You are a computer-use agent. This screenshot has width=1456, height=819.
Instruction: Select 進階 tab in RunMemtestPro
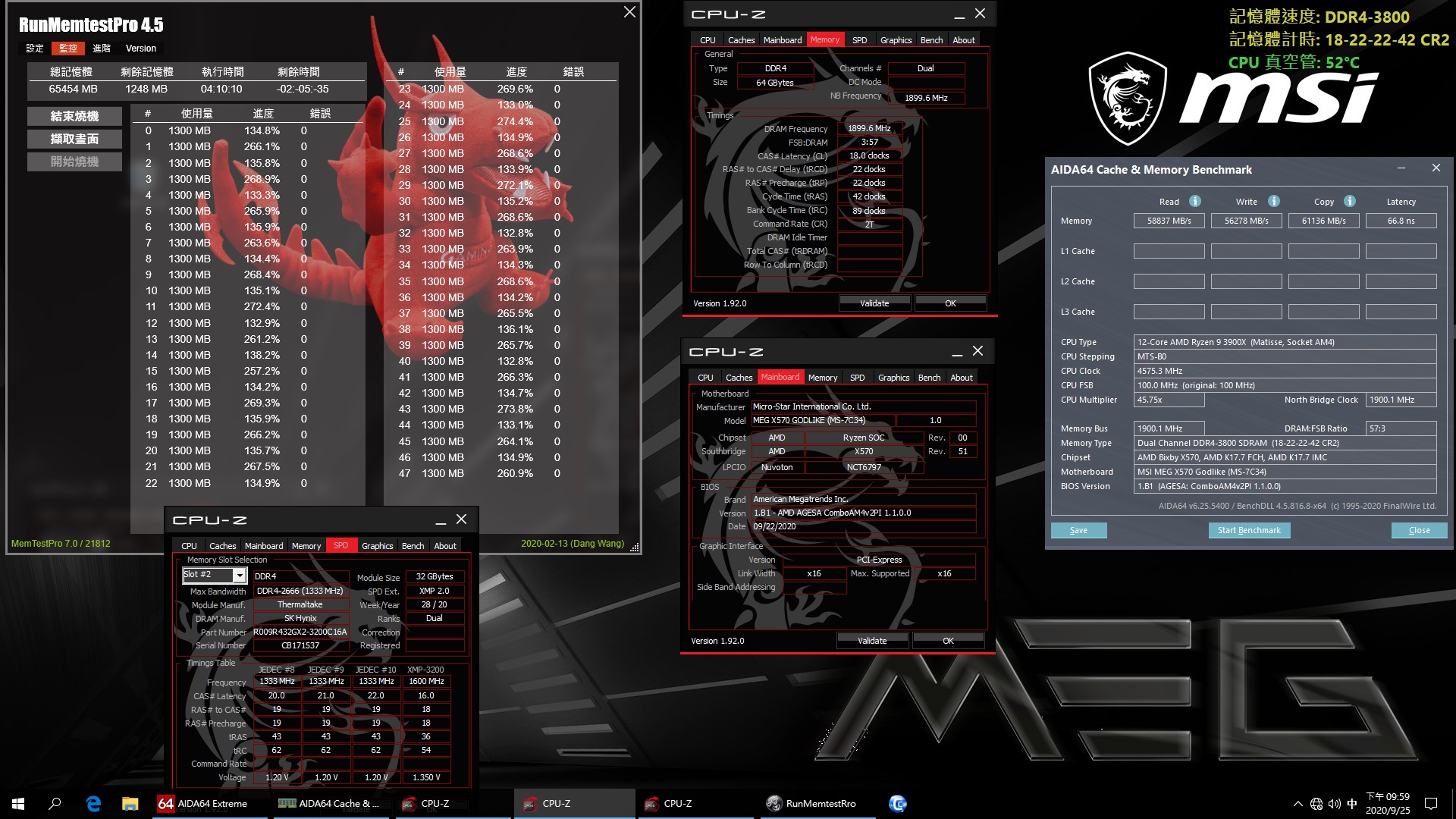(x=102, y=49)
